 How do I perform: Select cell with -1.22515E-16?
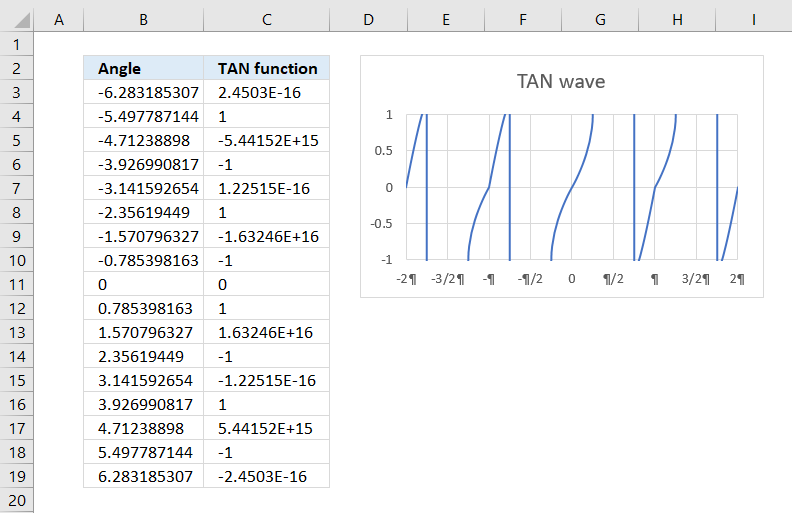pyautogui.click(x=267, y=380)
